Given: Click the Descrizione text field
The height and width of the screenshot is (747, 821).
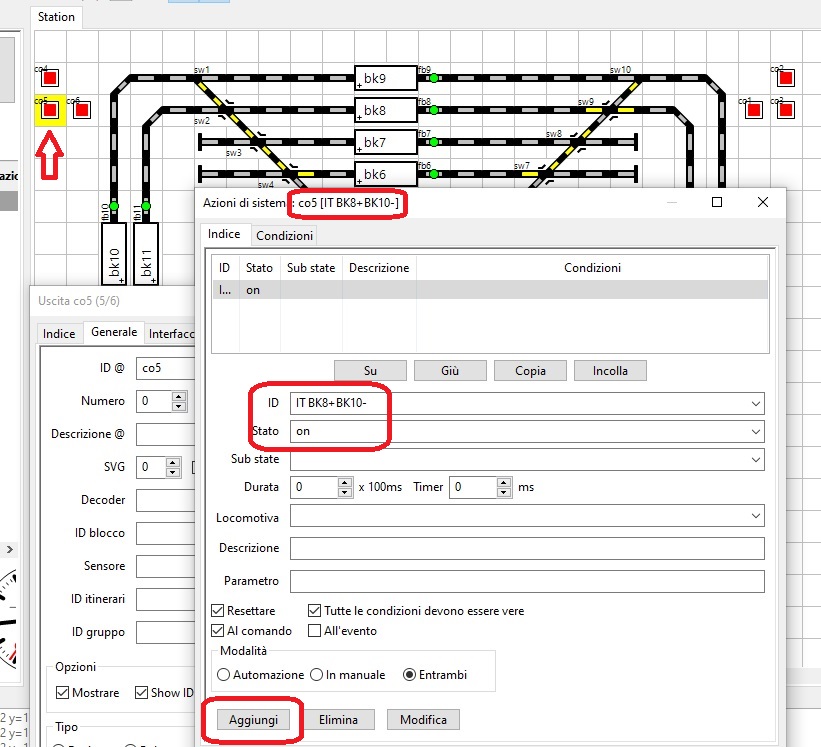Looking at the screenshot, I should 527,549.
